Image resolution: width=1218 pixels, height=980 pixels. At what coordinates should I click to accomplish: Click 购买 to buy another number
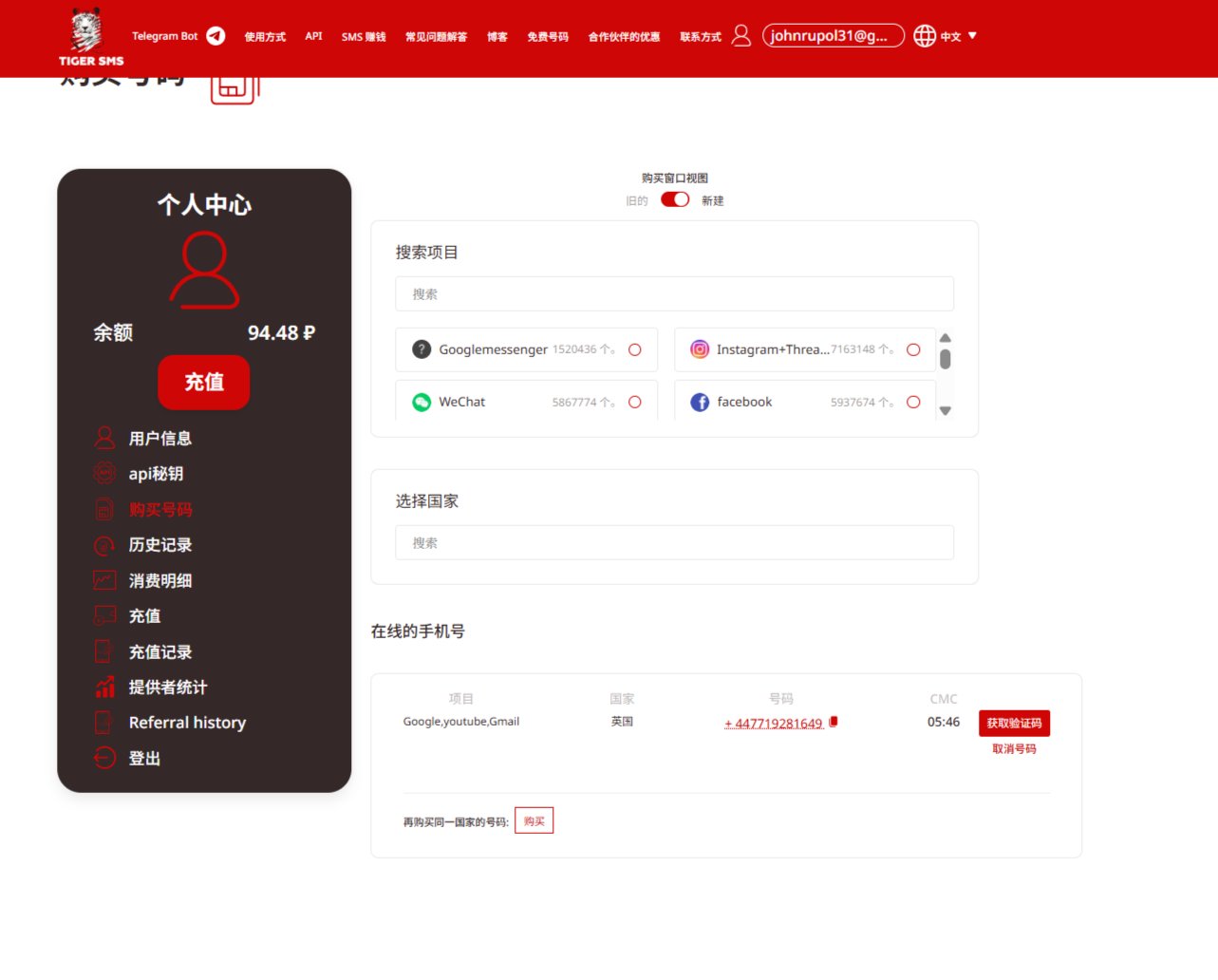pos(534,821)
